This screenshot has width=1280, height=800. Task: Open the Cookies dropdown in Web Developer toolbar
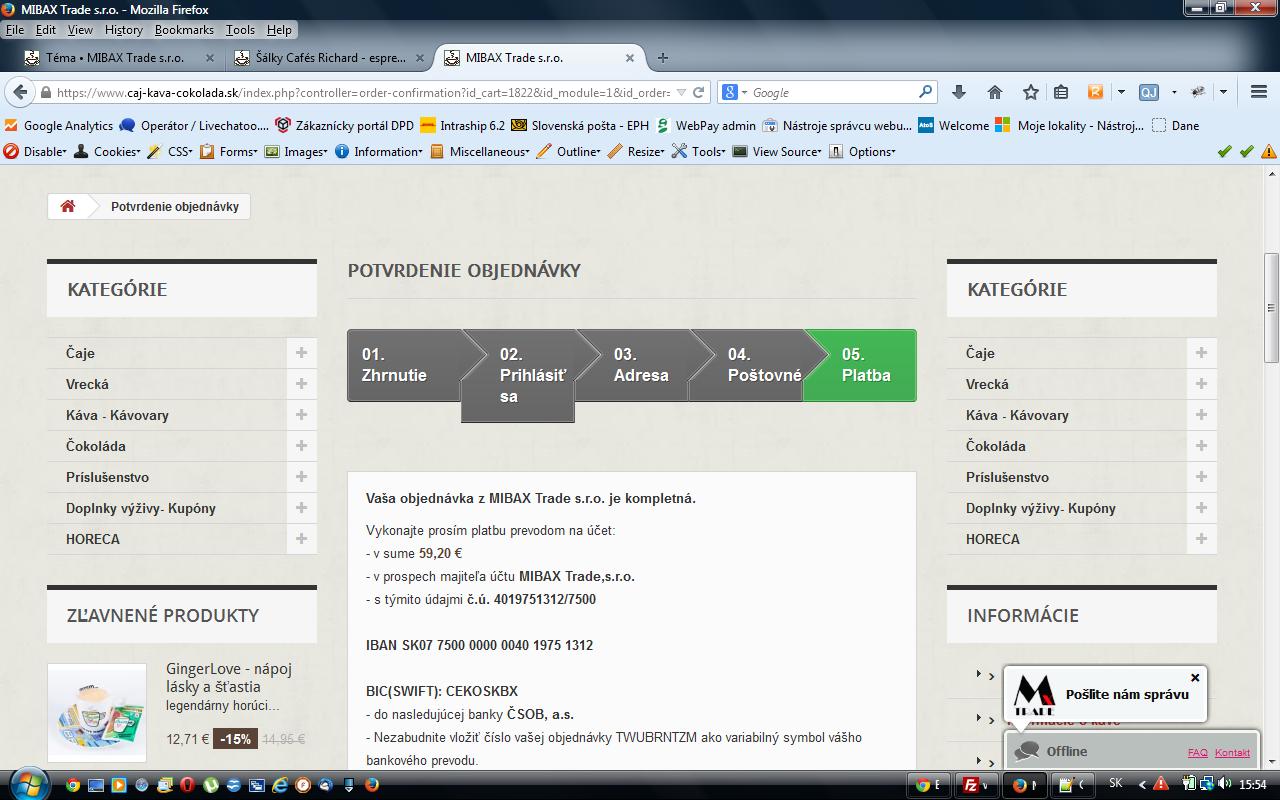(x=107, y=152)
